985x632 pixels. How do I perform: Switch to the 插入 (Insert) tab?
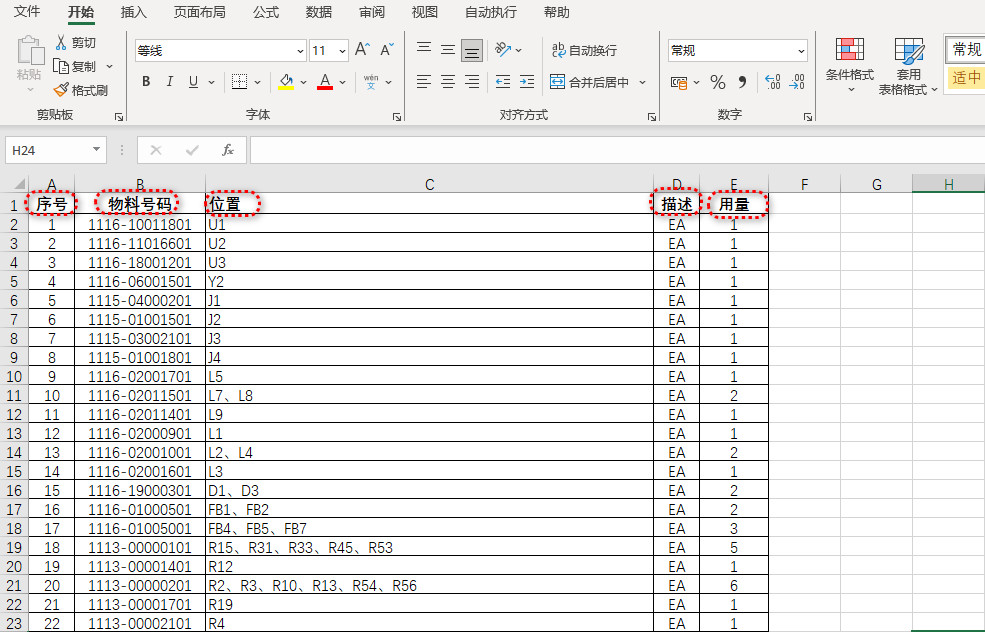tap(133, 12)
